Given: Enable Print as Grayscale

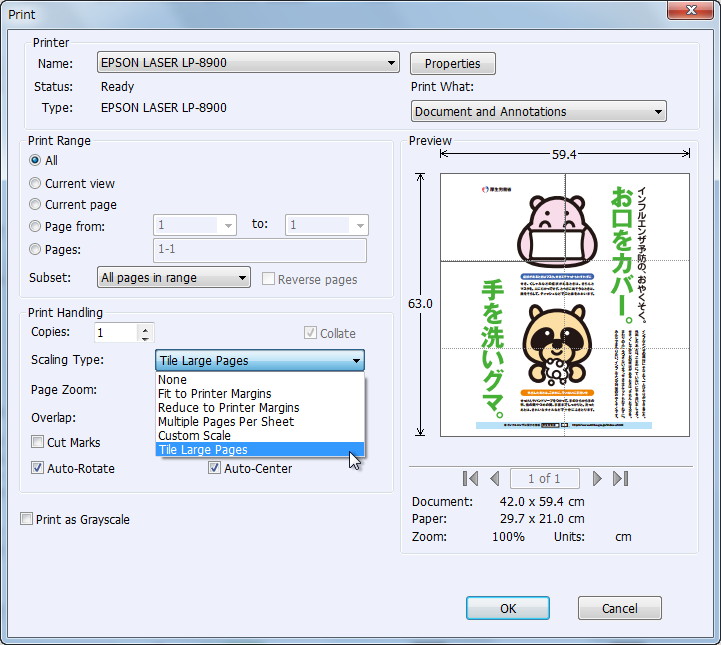Looking at the screenshot, I should pos(26,519).
